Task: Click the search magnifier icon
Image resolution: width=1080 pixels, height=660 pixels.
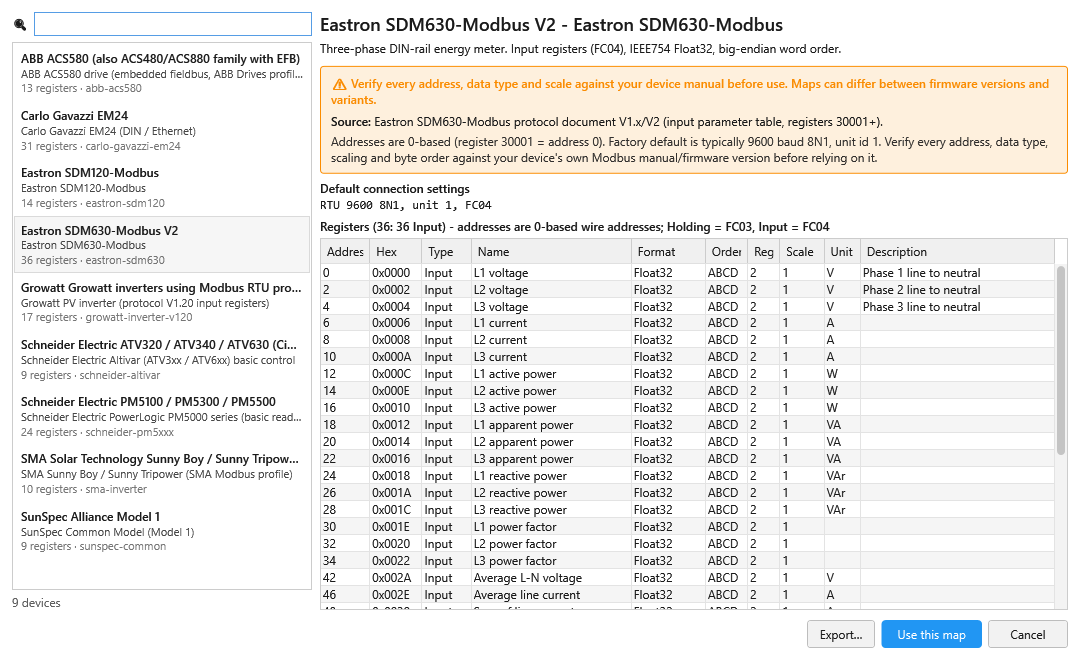Action: point(20,25)
